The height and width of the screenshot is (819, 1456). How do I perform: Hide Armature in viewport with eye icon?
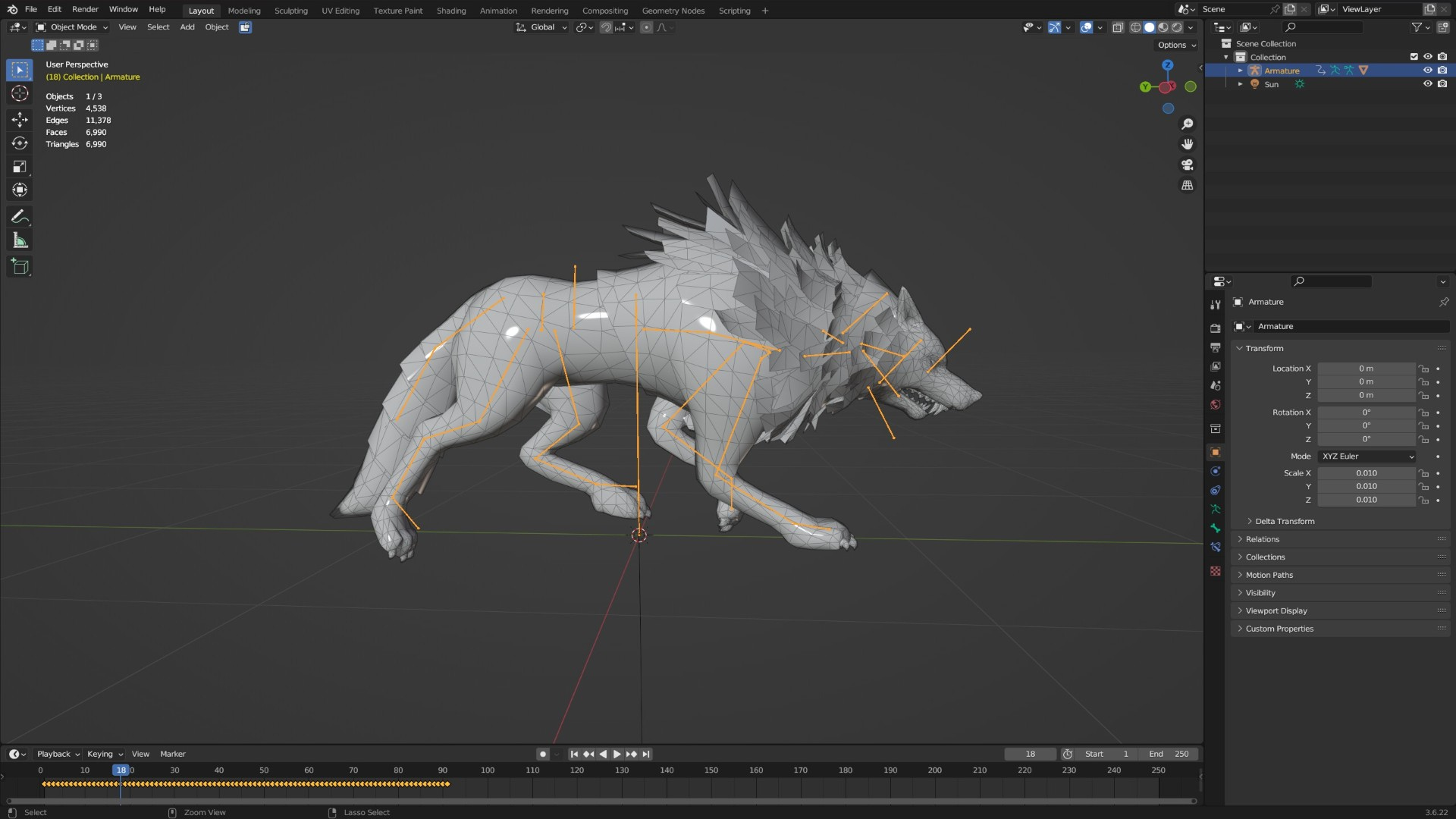[x=1427, y=71]
